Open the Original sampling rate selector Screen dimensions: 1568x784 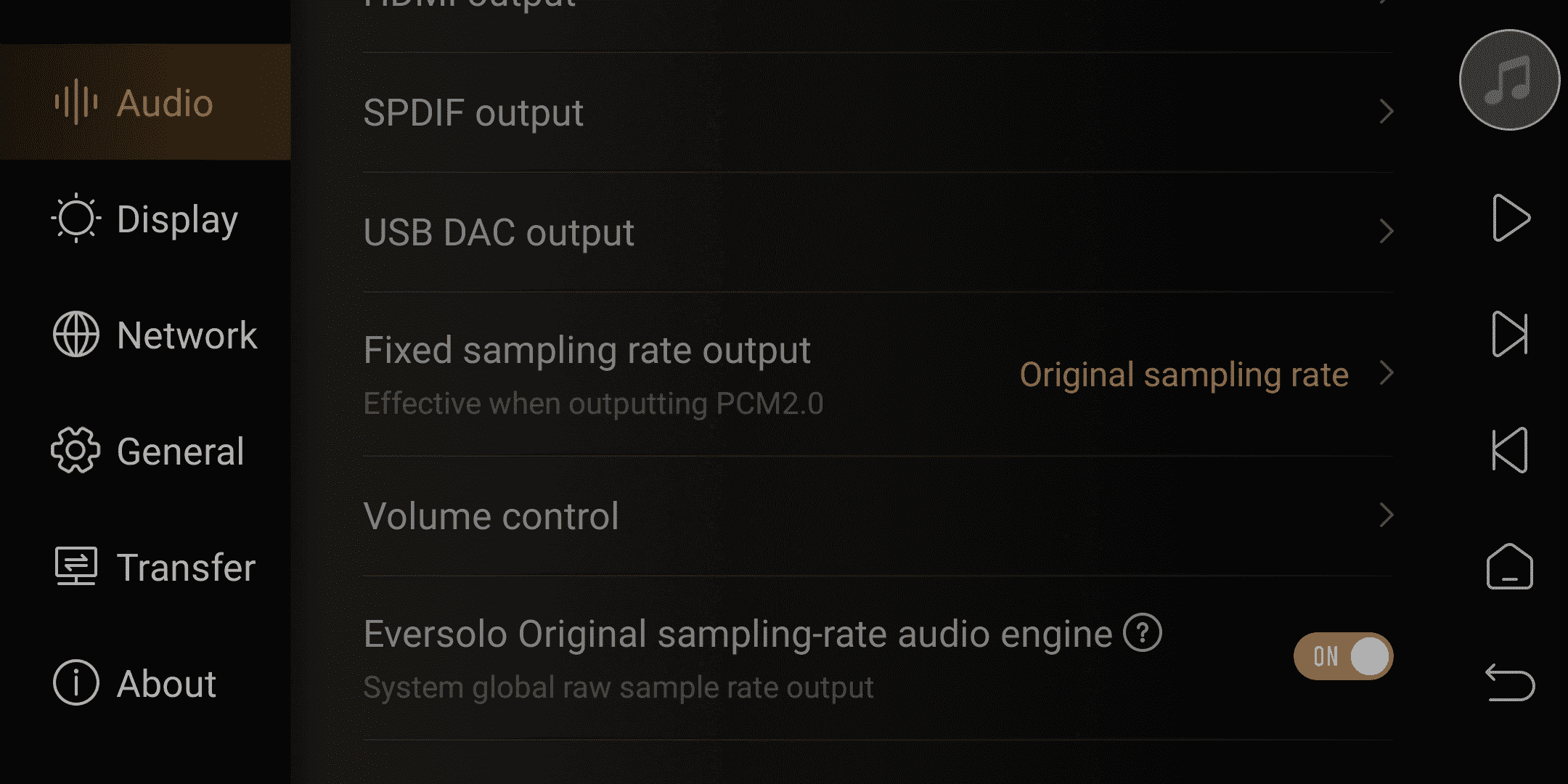[1184, 375]
